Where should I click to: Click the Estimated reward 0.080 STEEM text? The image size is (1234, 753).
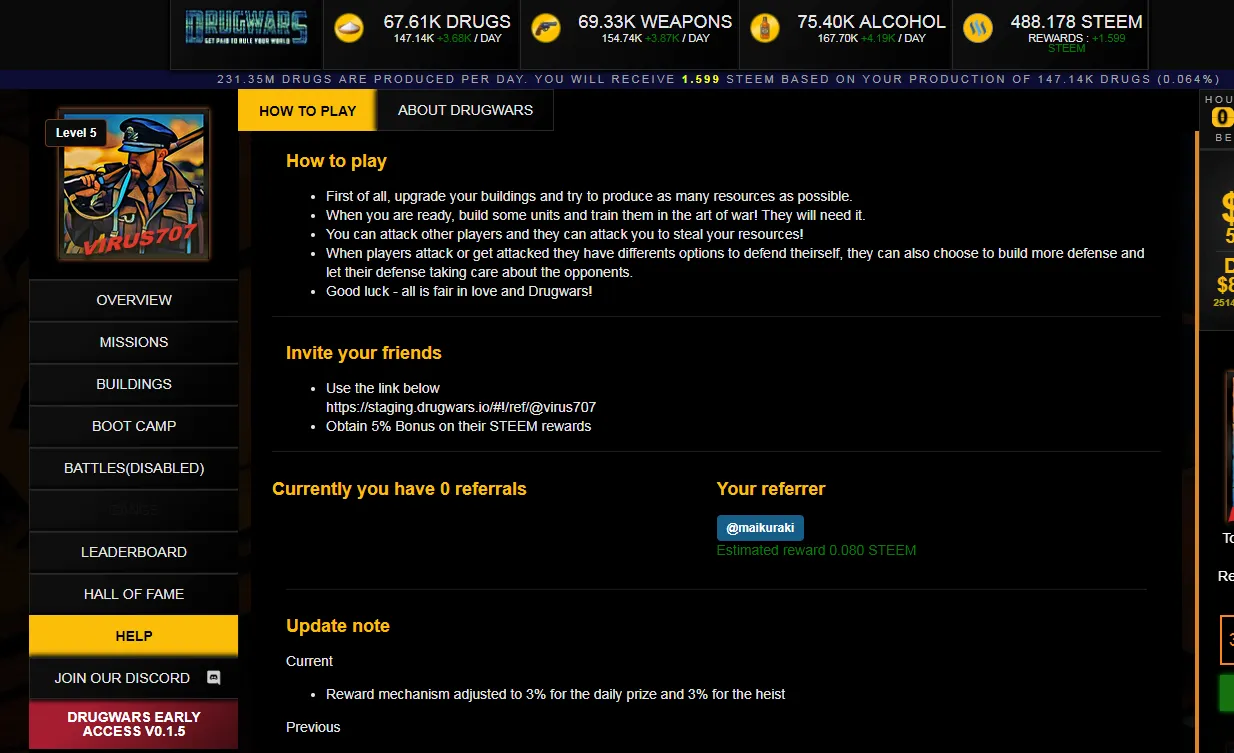pyautogui.click(x=816, y=550)
